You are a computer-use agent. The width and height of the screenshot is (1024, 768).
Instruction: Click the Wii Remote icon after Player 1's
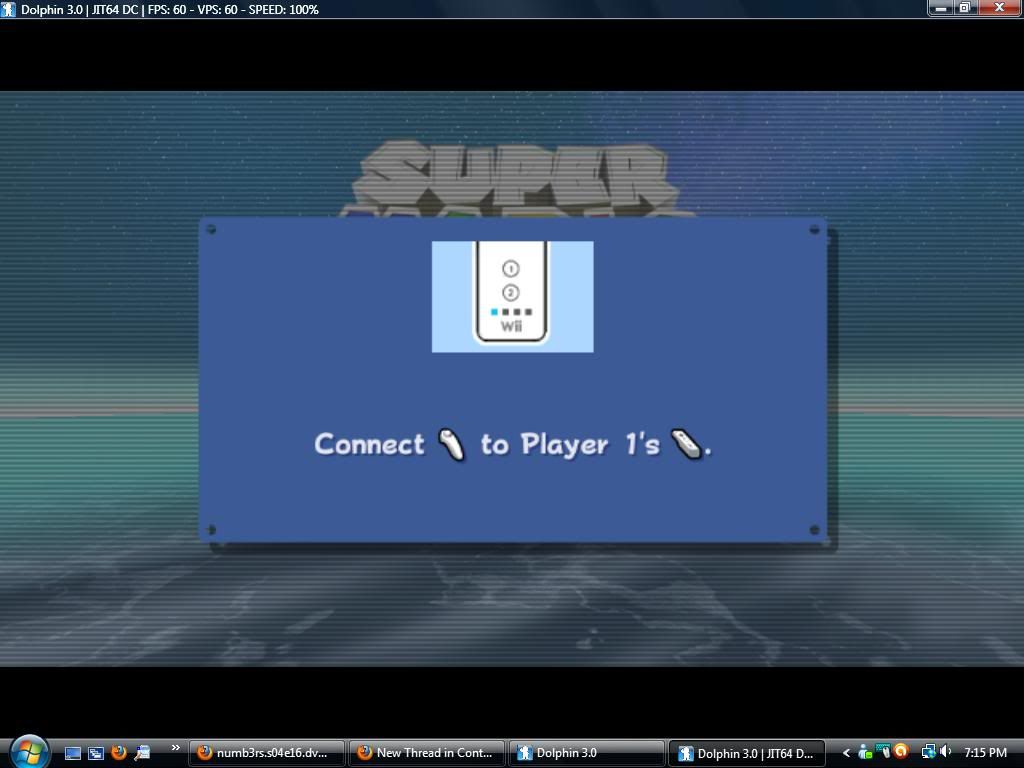[x=687, y=445]
